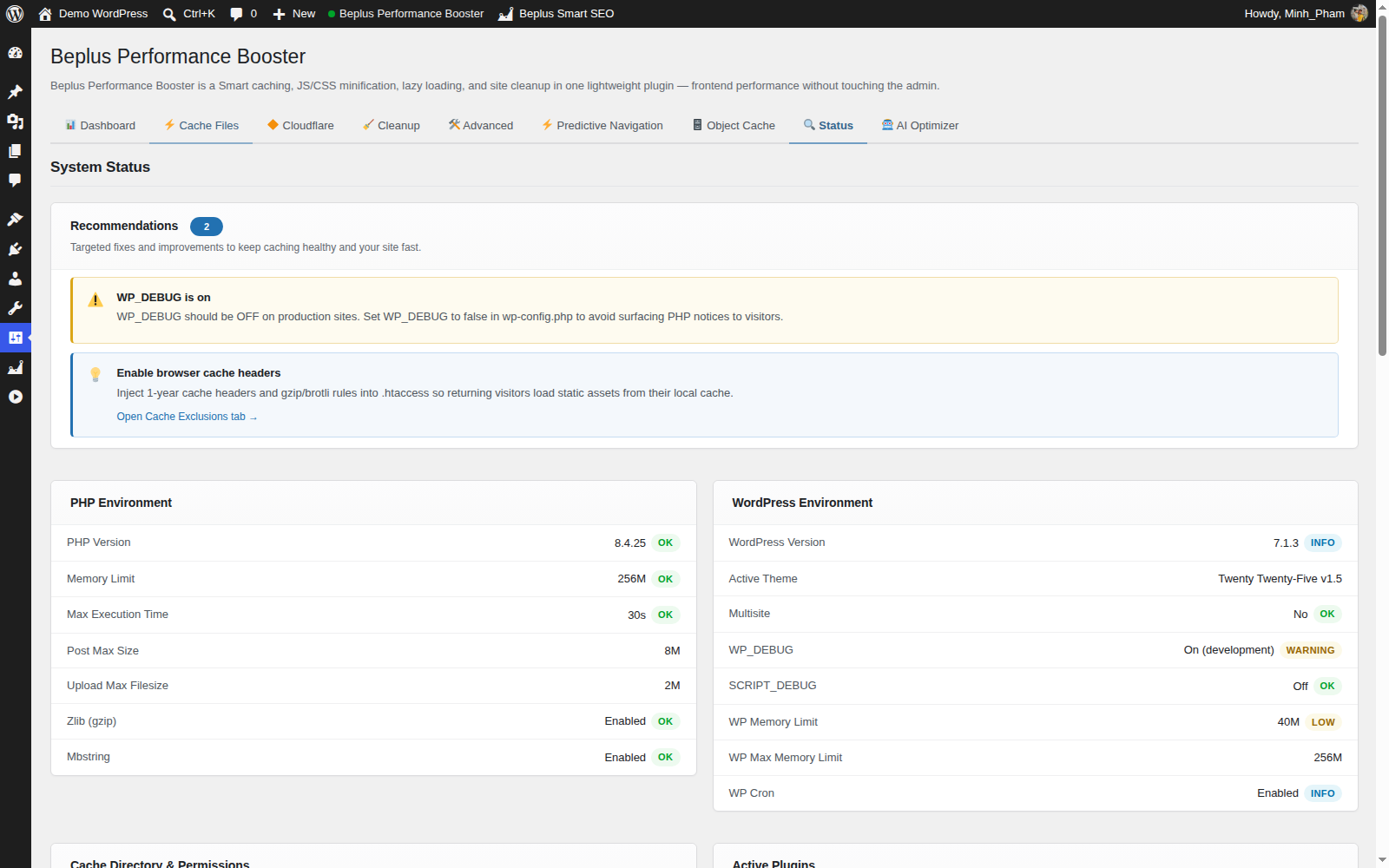Click the INFO badge for WP Cron
The image size is (1389, 868).
click(x=1323, y=793)
